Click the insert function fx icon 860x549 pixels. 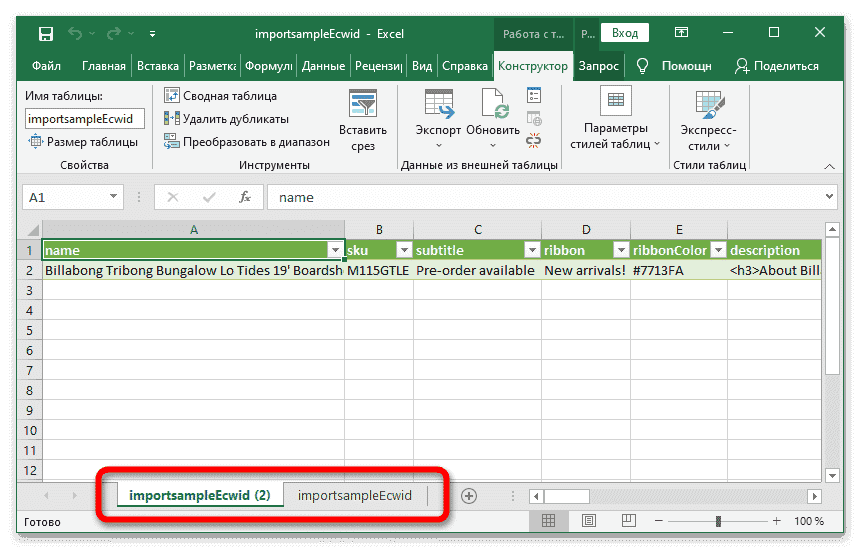[245, 198]
